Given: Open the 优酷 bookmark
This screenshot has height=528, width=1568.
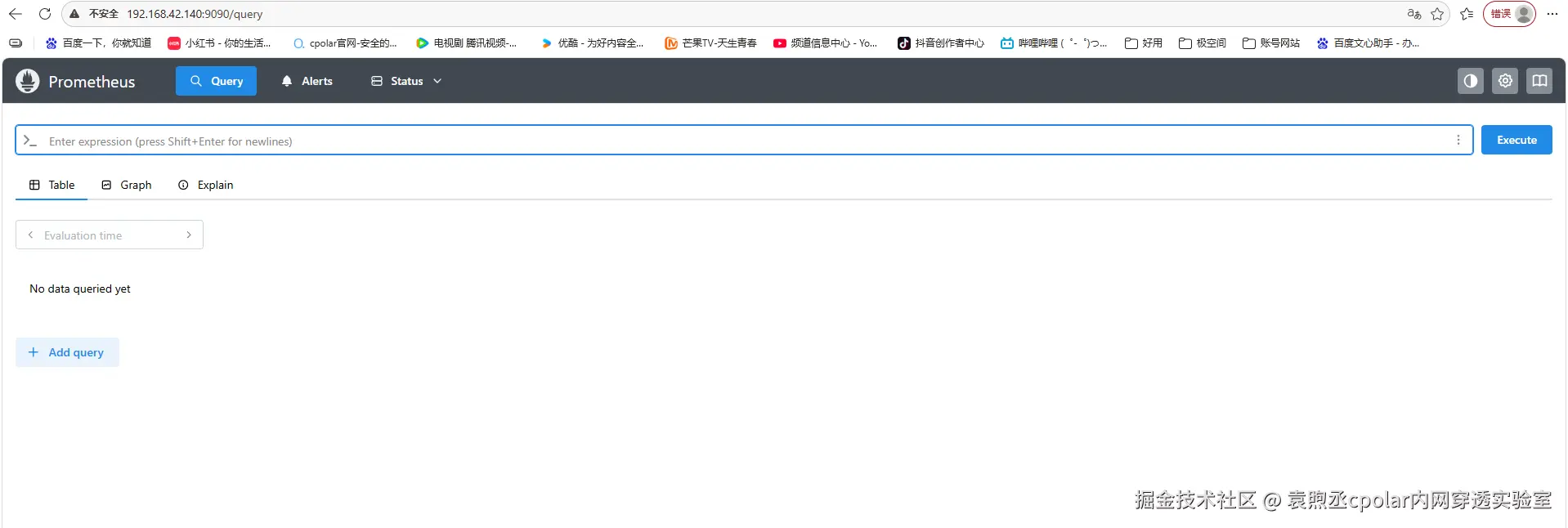Looking at the screenshot, I should coord(592,43).
